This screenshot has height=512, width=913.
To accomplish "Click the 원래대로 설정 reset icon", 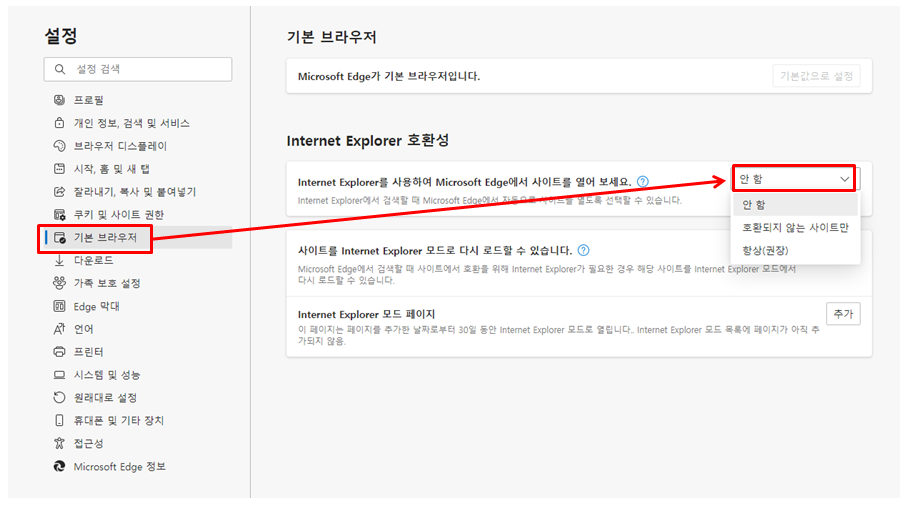I will (59, 398).
